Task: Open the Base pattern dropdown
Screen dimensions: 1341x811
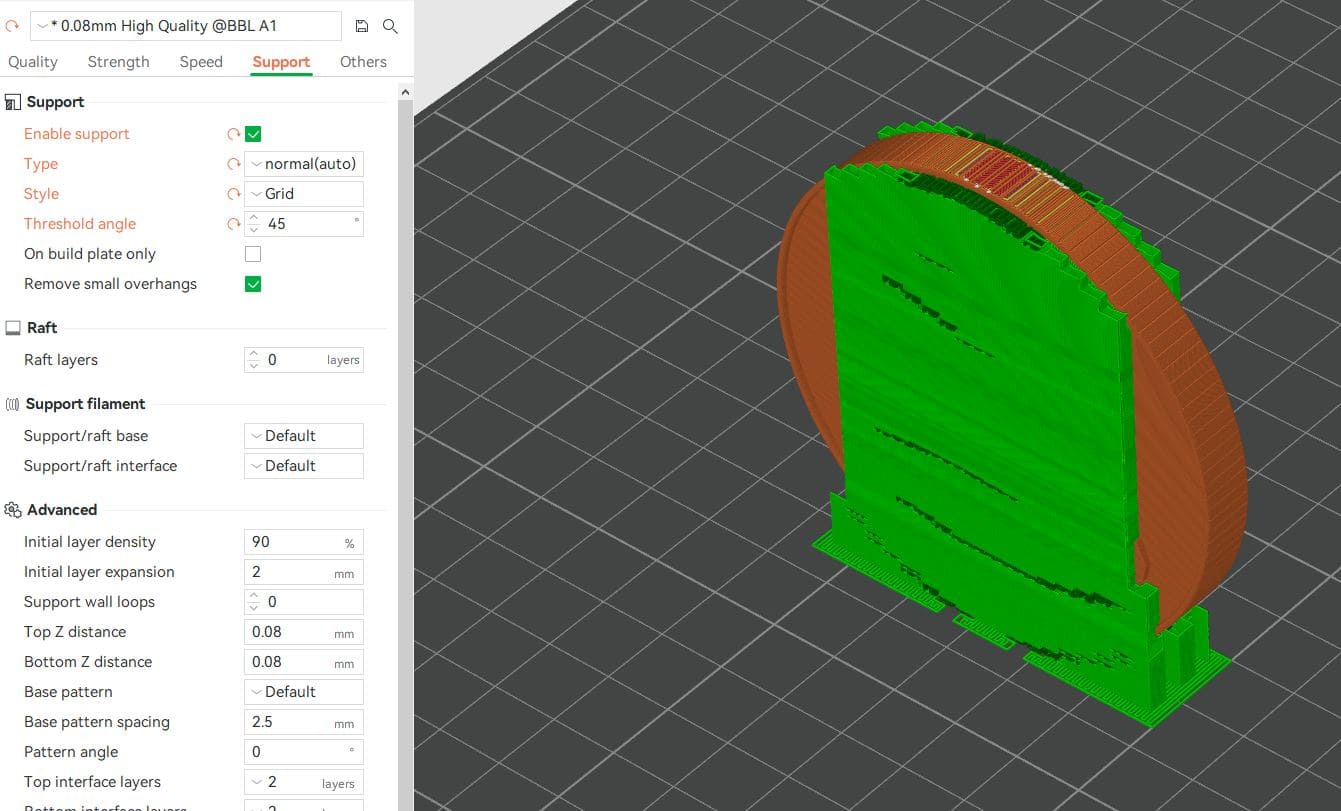Action: click(x=304, y=692)
